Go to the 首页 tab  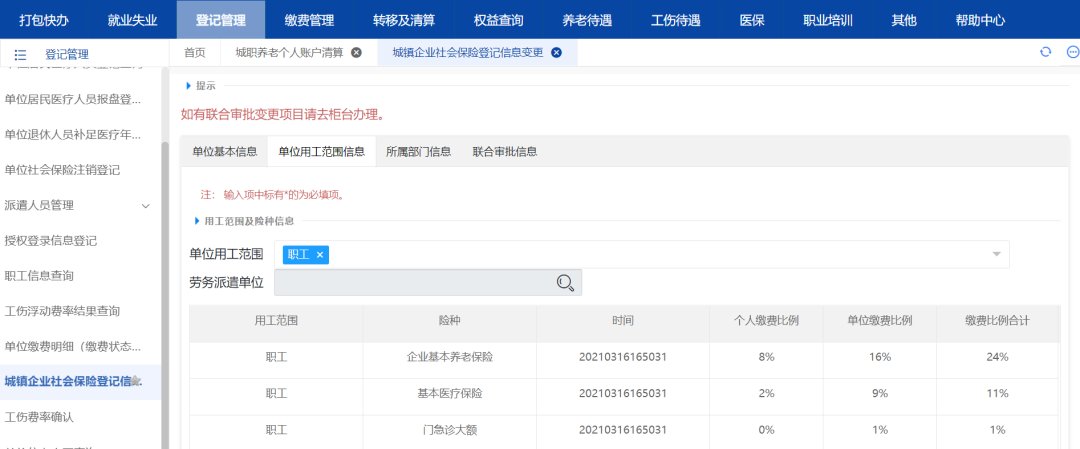[x=195, y=53]
